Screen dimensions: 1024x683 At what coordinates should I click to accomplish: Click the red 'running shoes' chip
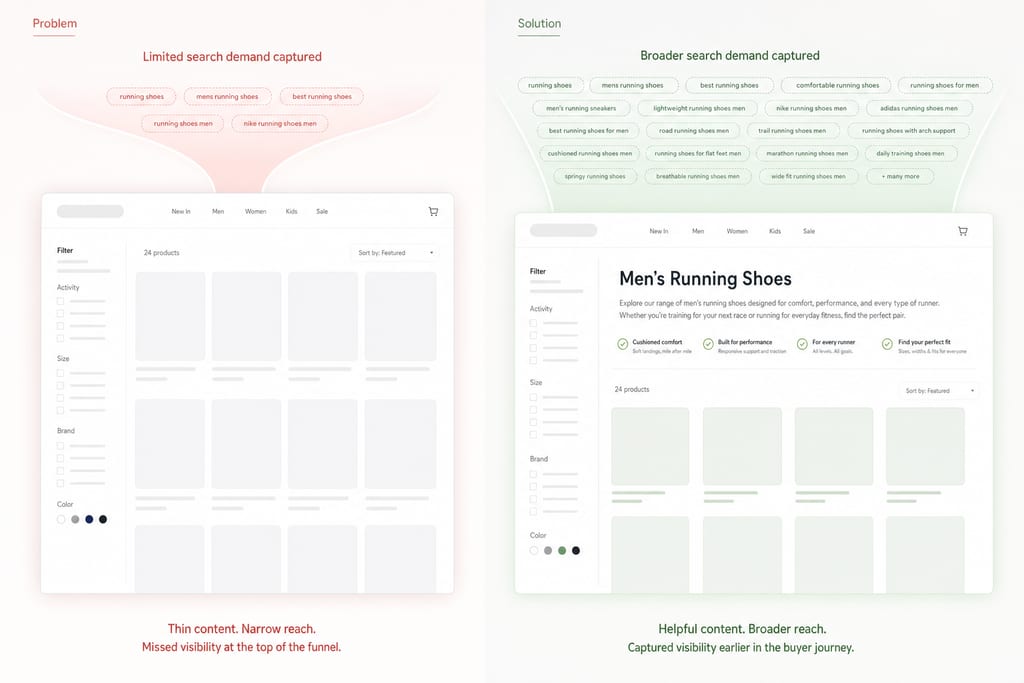(141, 97)
